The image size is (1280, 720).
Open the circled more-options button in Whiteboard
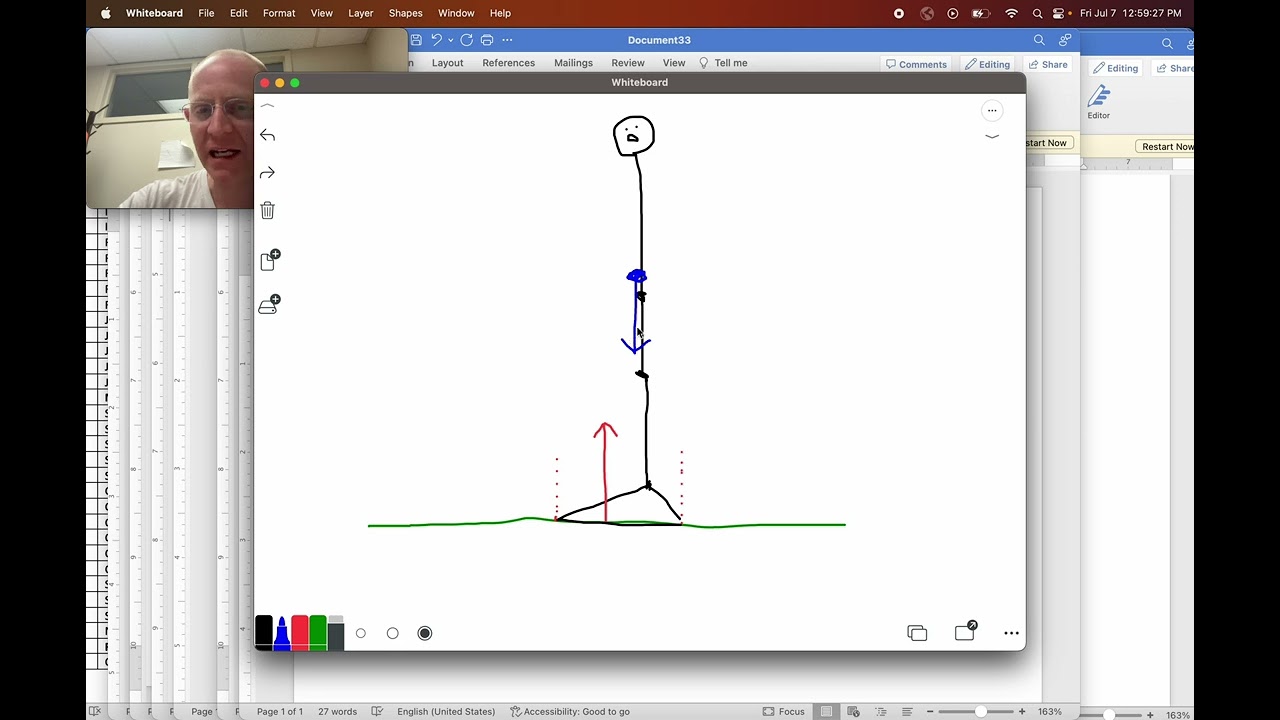(x=992, y=111)
